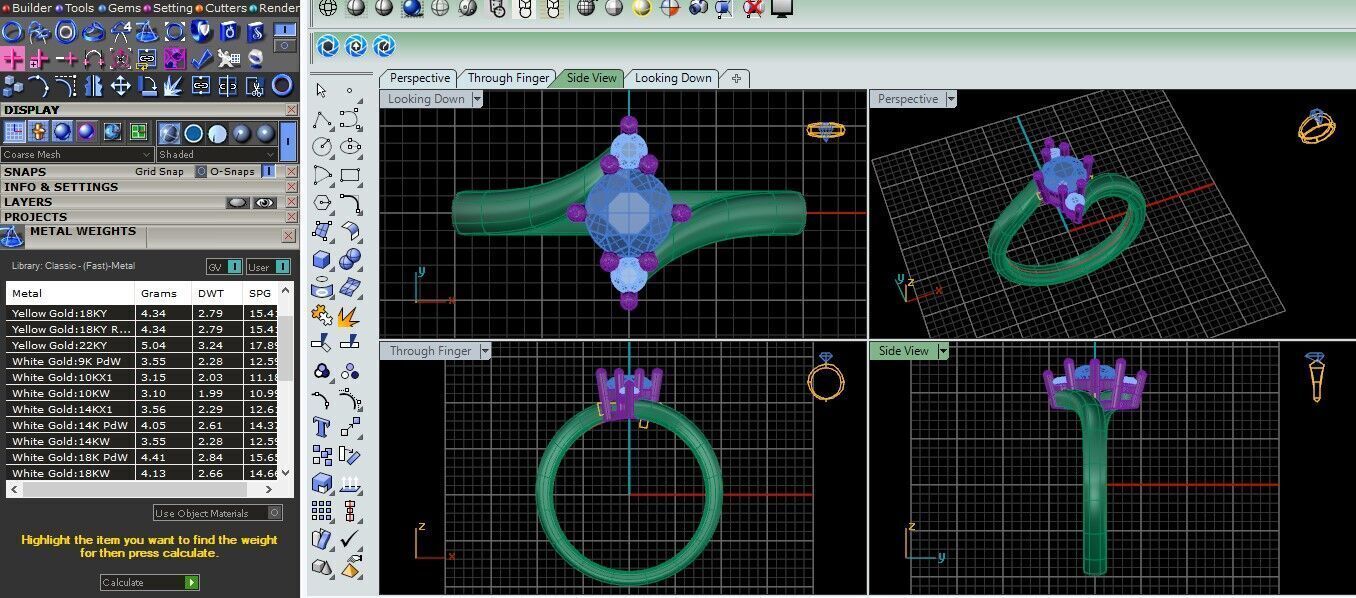1356x598 pixels.
Task: Expand the PROJECTS panel
Action: coord(36,217)
